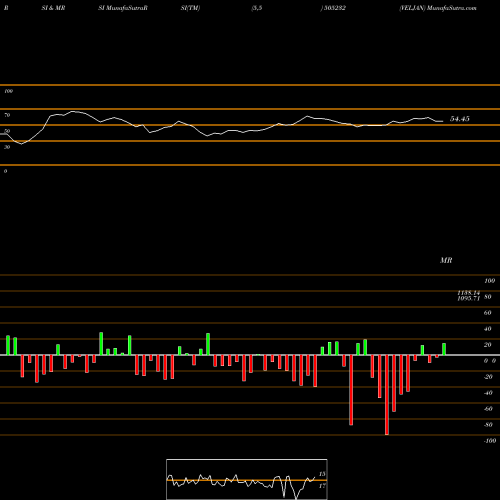This screenshot has height=500, width=500.
Task: Click the MR axis label -60
Action: [x=488, y=409]
